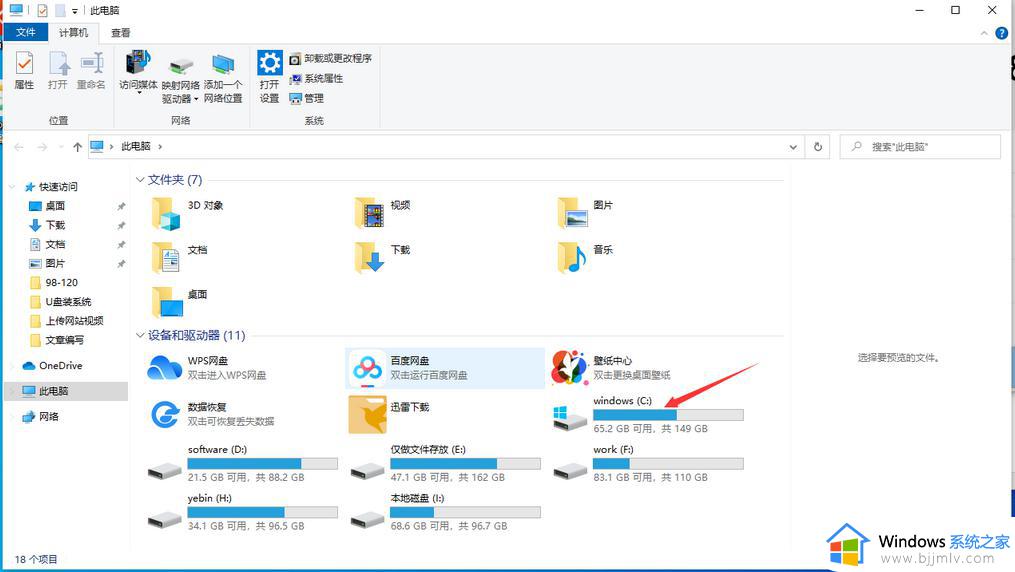Open quick access toolbar customize dropdown
1015x572 pixels.
click(75, 11)
